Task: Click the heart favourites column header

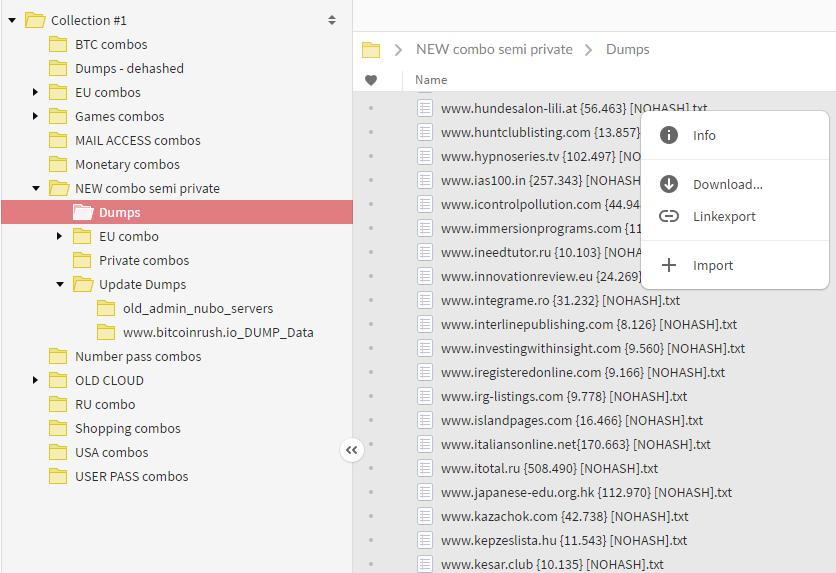Action: (371, 80)
